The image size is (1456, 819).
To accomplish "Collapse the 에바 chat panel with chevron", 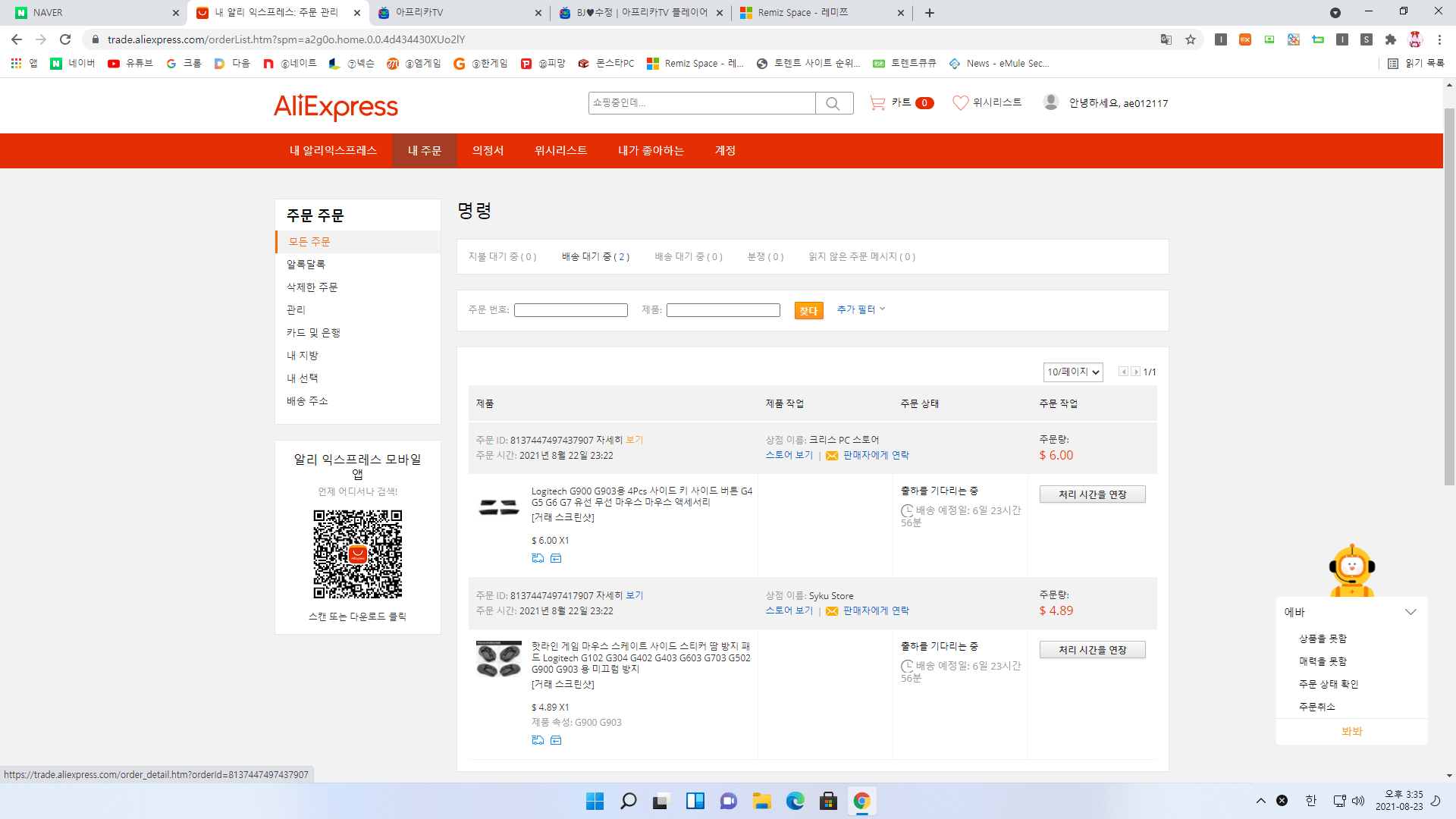I will pos(1410,612).
